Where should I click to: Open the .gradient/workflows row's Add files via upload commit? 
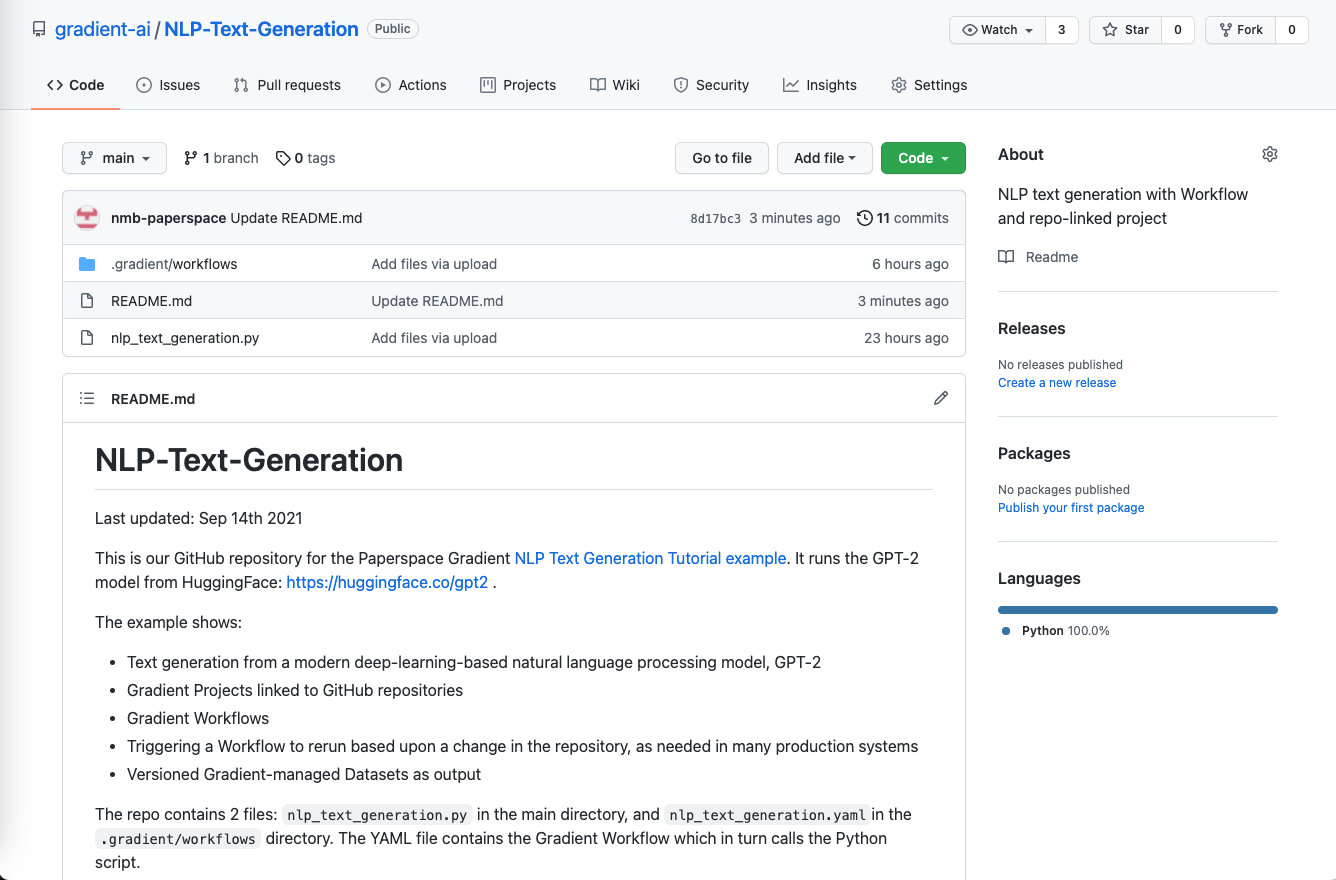pyautogui.click(x=434, y=264)
